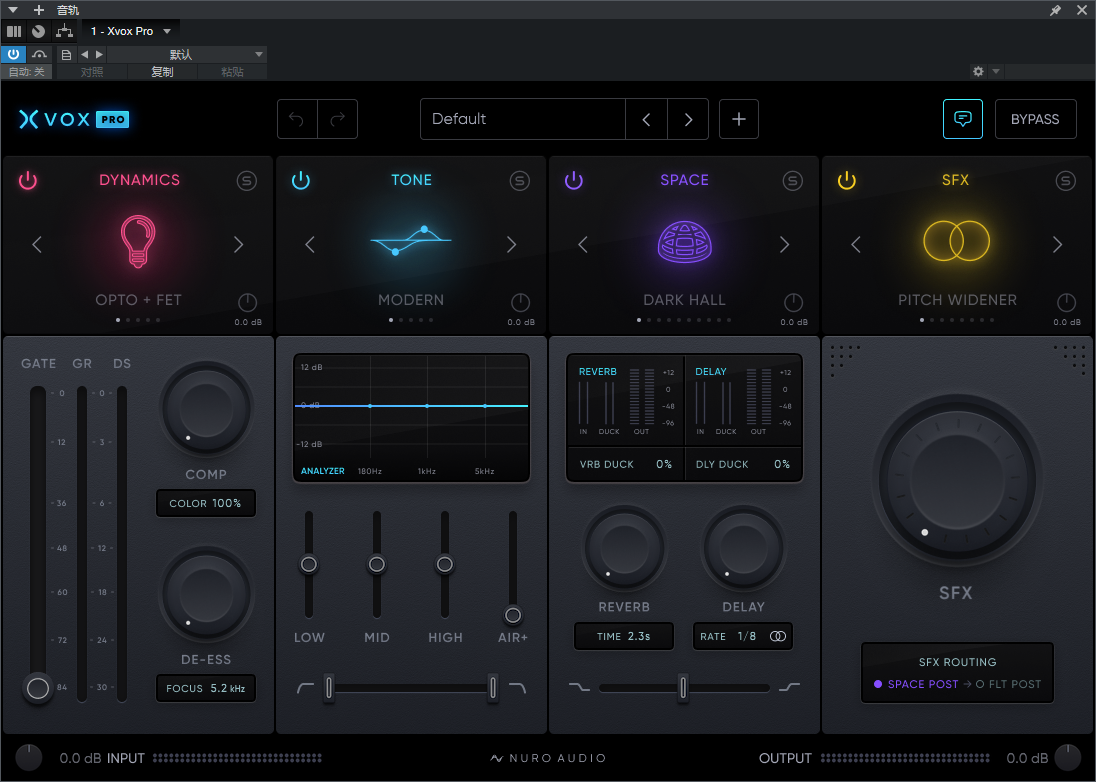This screenshot has width=1096, height=782.
Task: Select FLT POST routing option
Action: tap(1008, 684)
